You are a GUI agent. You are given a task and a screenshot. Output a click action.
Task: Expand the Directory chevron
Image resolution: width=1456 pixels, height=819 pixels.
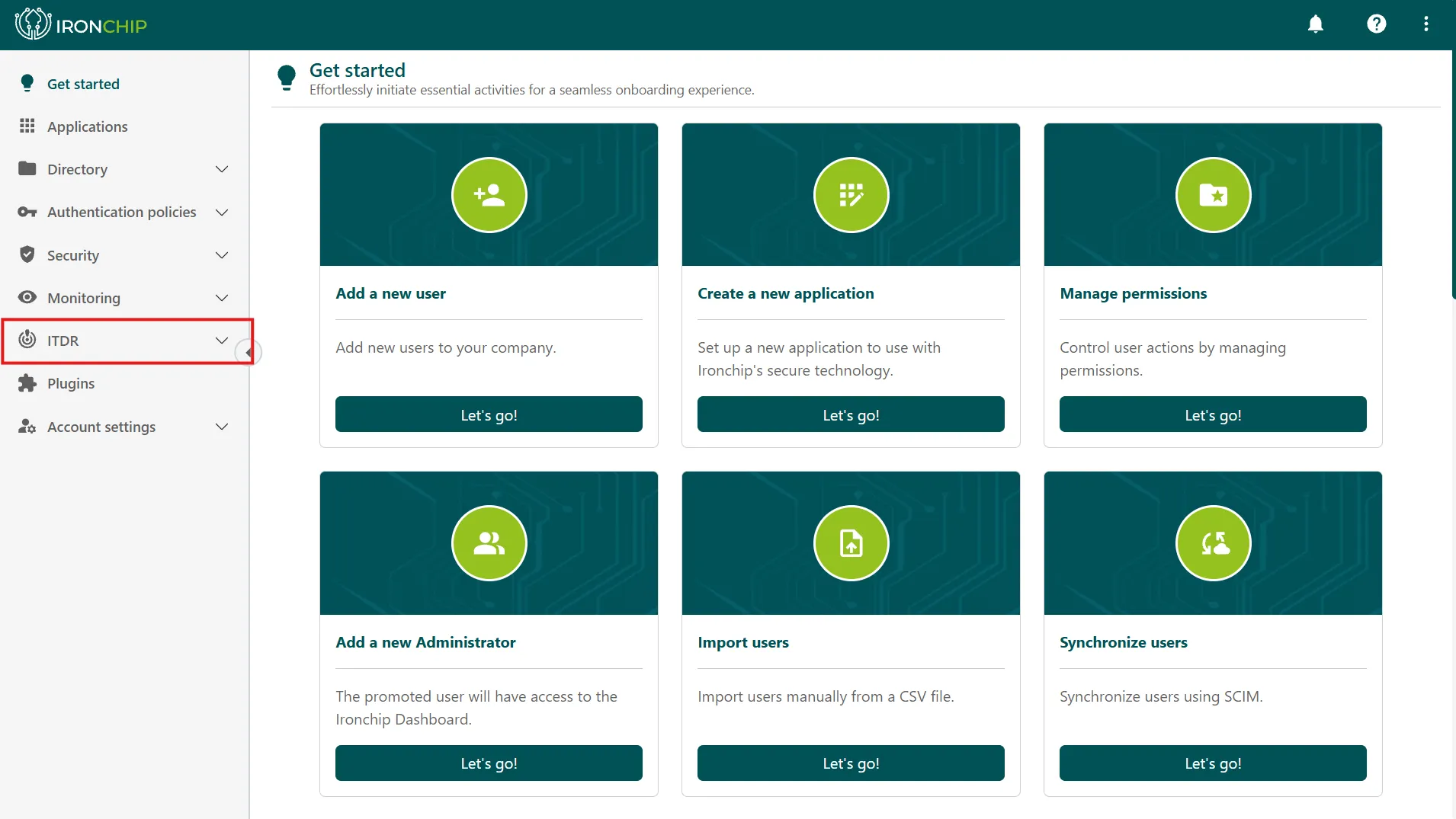tap(222, 169)
